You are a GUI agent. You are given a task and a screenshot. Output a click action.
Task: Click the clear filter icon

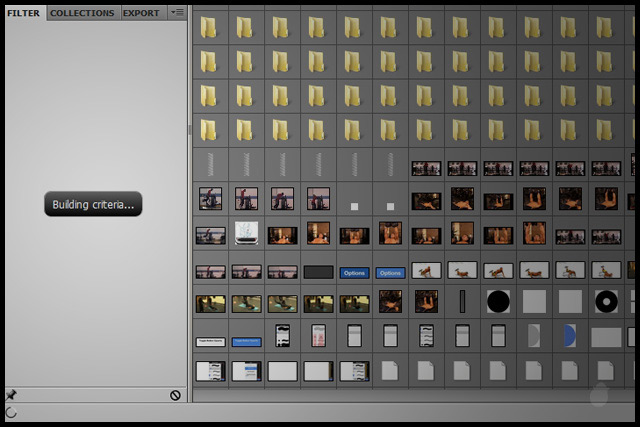click(175, 395)
